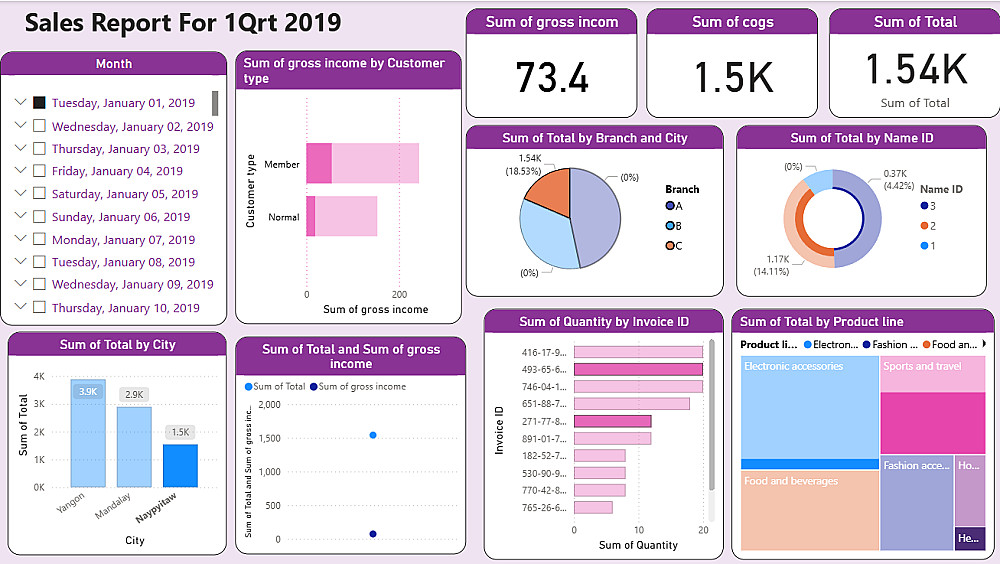This screenshot has height=564, width=1000.
Task: Expand Thursday, January 03, 2019 chevron
Action: click(20, 148)
